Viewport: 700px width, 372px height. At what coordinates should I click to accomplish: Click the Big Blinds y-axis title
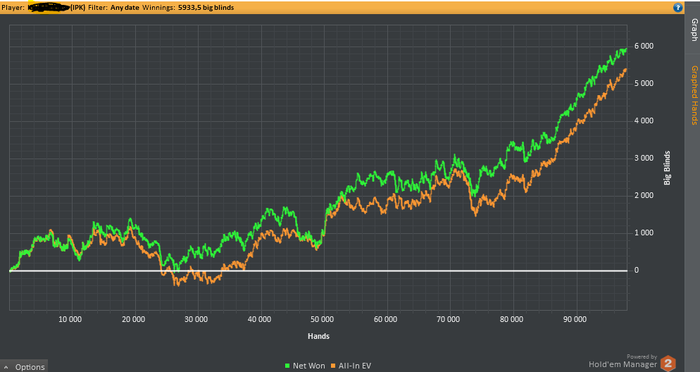pos(667,168)
